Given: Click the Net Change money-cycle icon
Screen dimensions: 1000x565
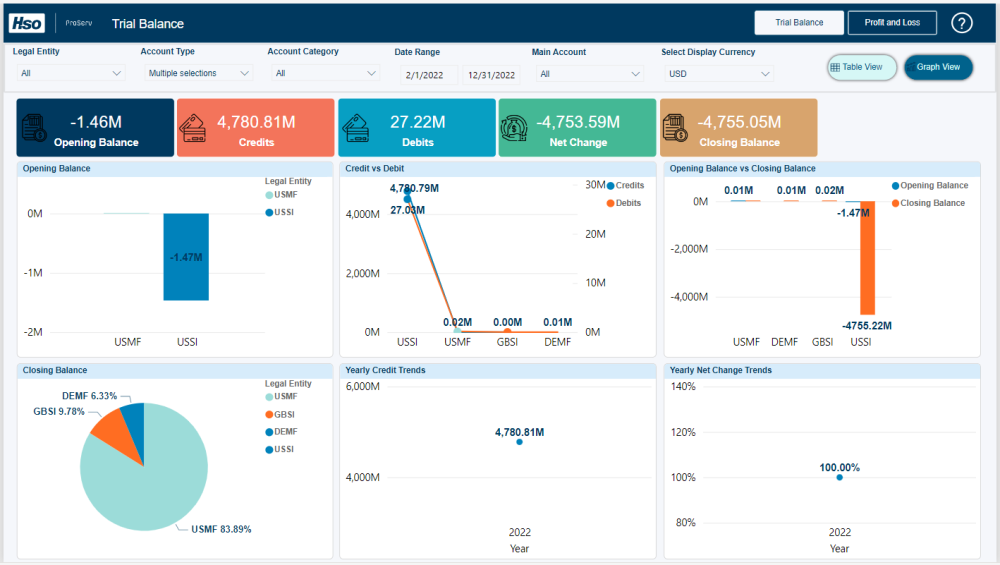Looking at the screenshot, I should (x=514, y=128).
